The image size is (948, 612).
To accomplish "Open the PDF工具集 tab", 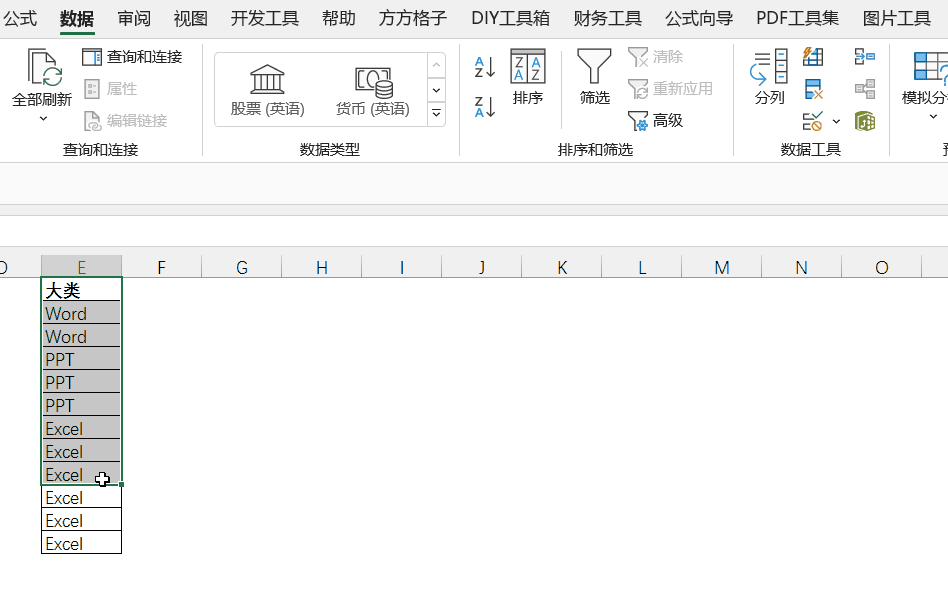I will click(x=797, y=19).
